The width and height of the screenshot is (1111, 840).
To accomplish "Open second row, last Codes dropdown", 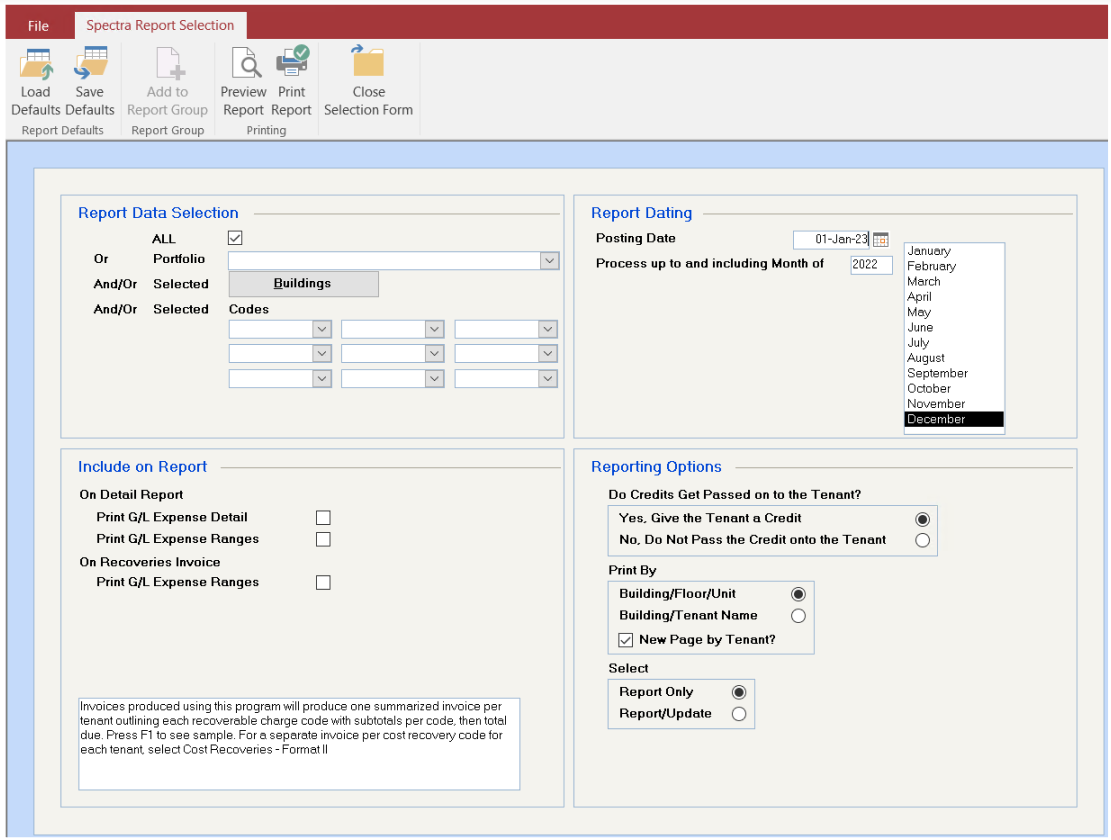I will [x=548, y=353].
